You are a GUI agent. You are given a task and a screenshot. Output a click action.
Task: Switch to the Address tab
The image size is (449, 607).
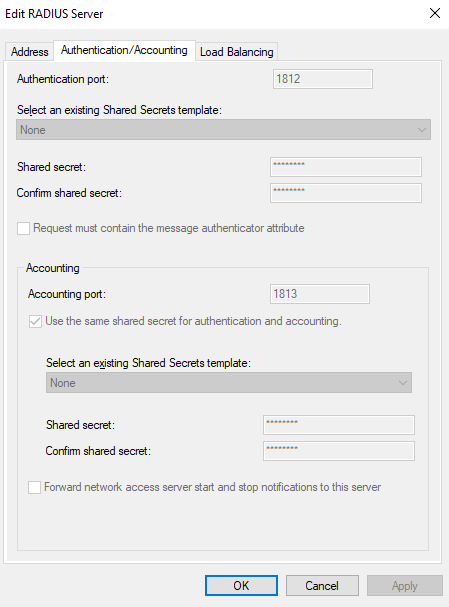coord(29,51)
